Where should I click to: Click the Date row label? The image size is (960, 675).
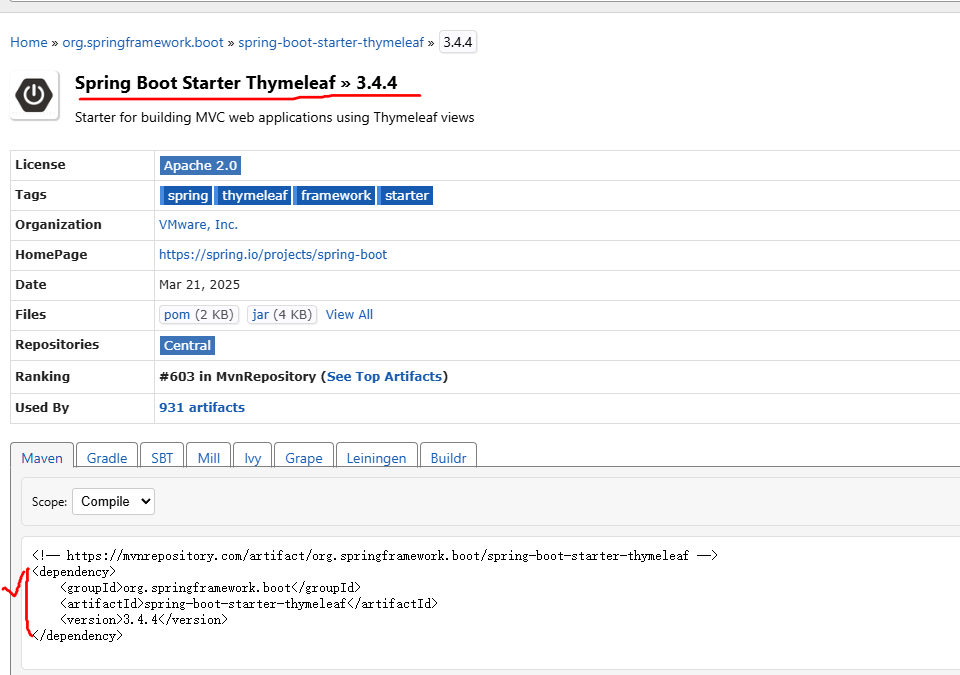pyautogui.click(x=31, y=285)
